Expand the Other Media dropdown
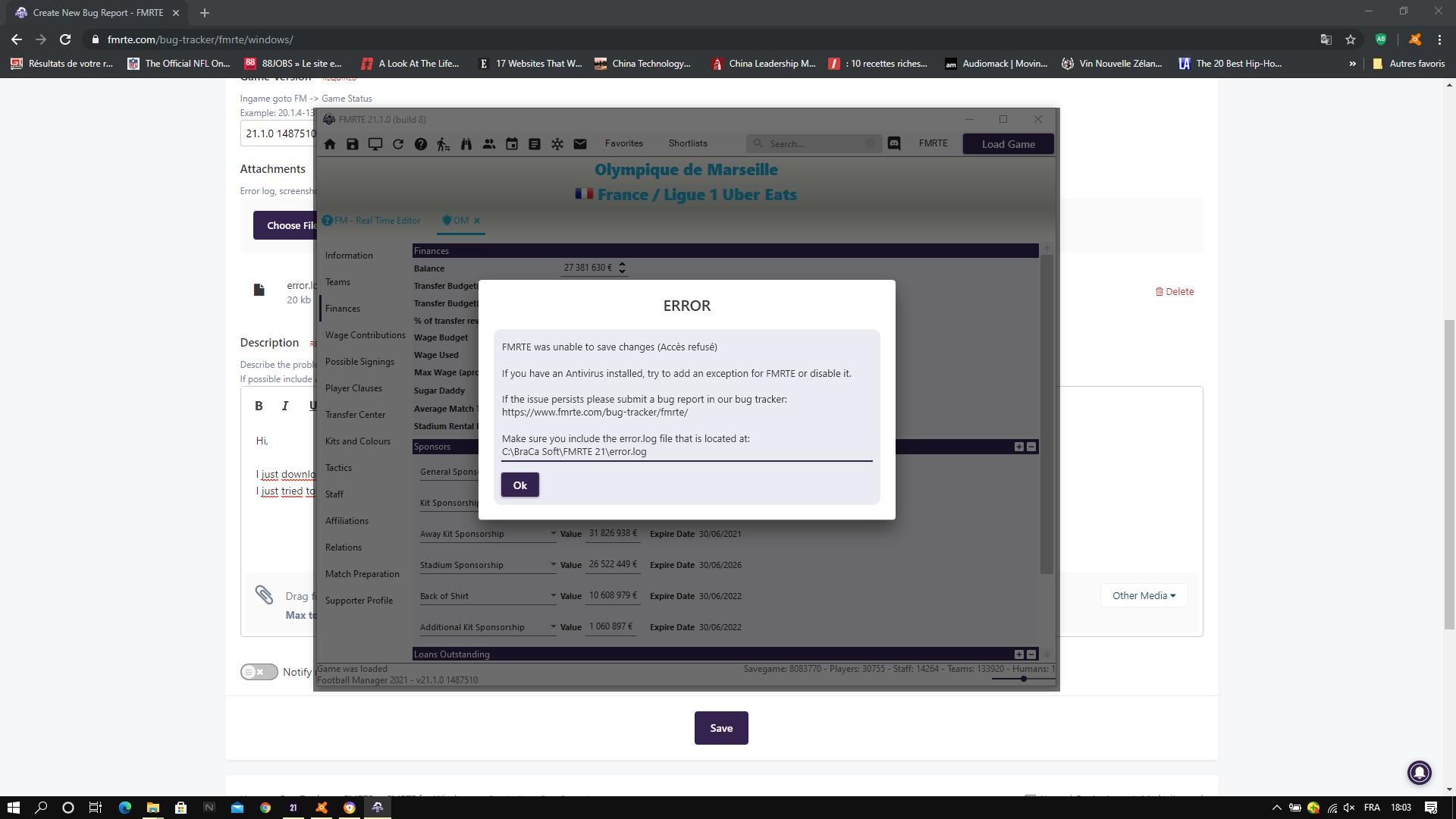Screen dimensions: 1456x819 [x=1144, y=595]
